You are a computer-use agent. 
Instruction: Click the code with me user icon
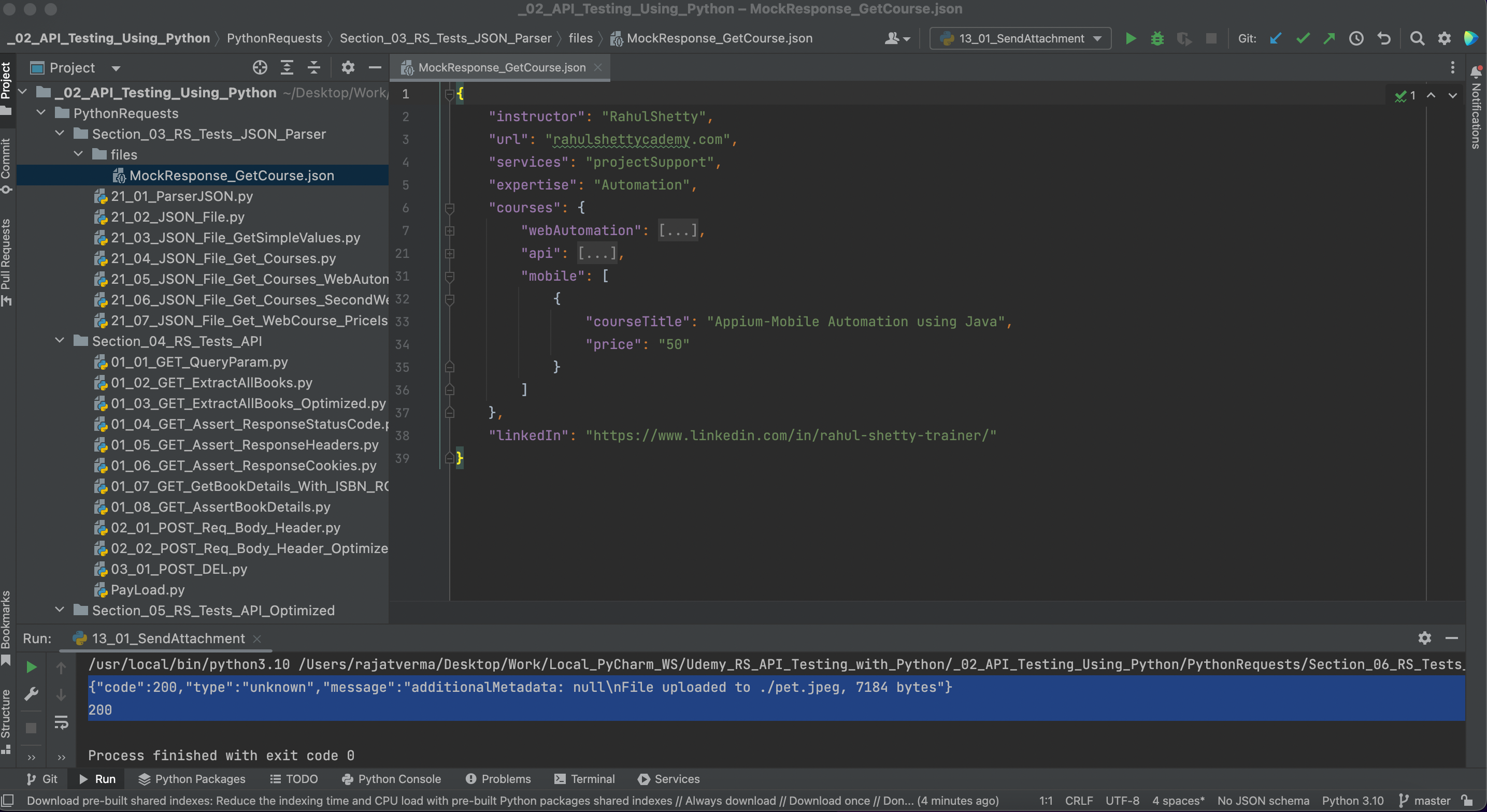pos(897,39)
